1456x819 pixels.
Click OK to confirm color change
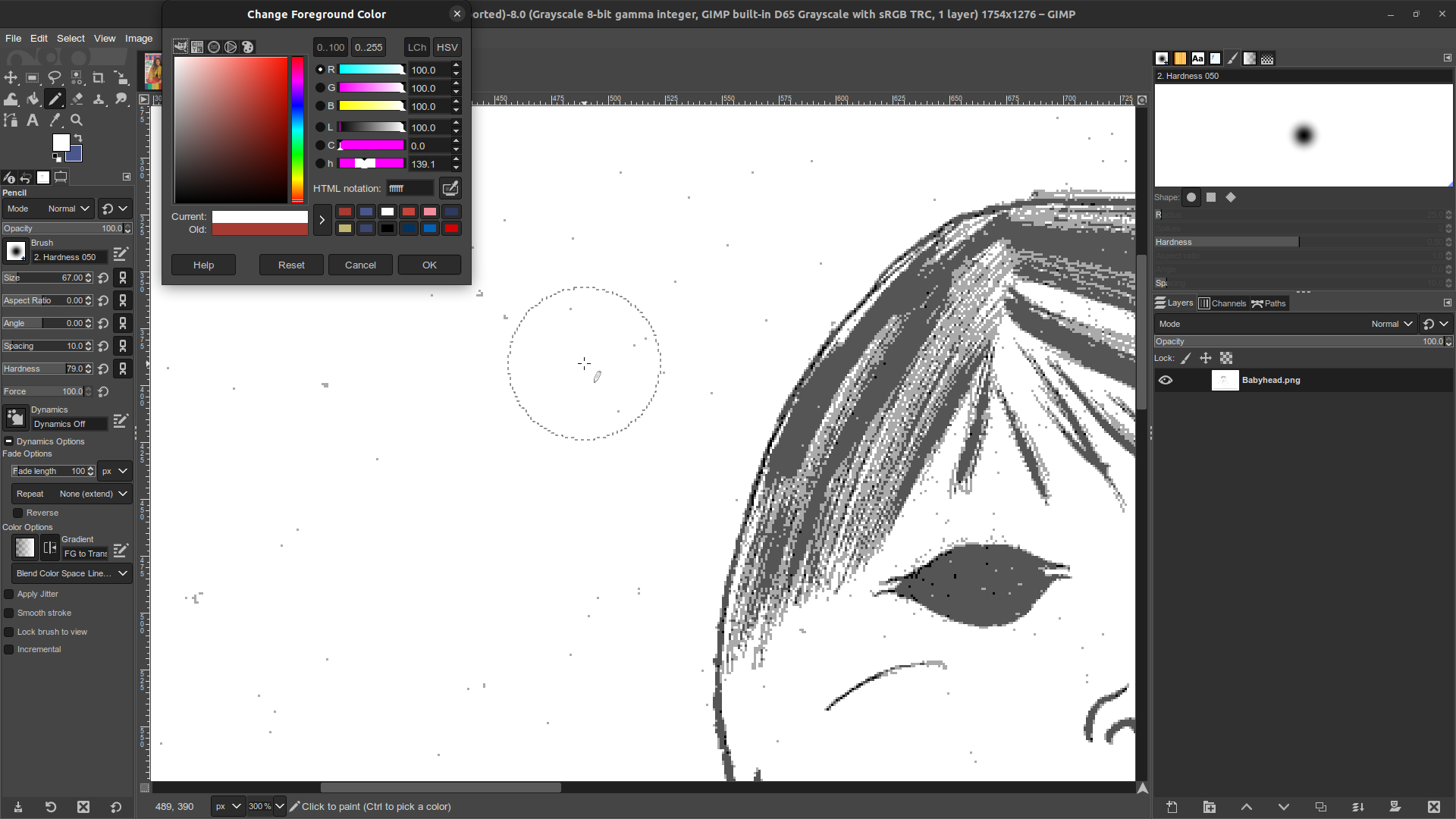(428, 264)
